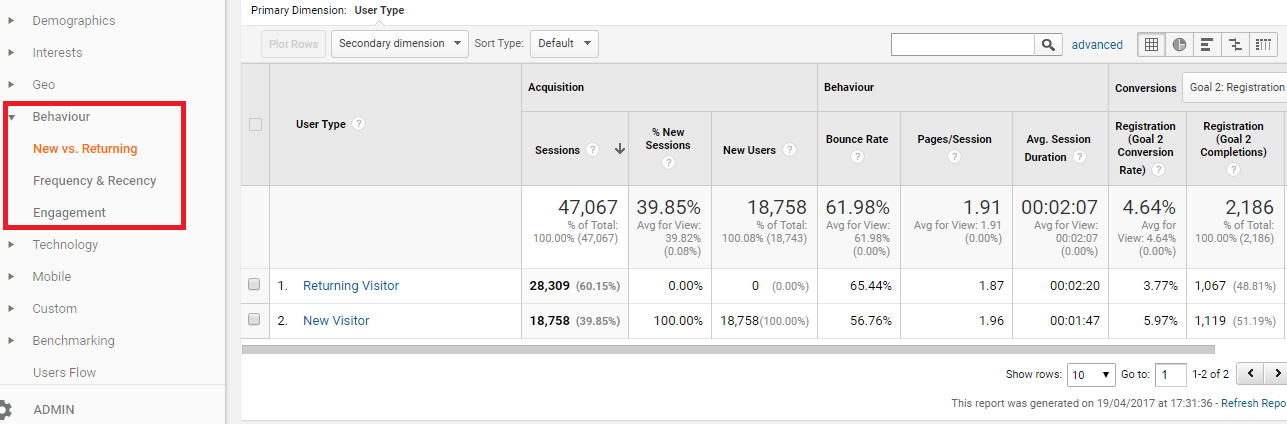The width and height of the screenshot is (1287, 424).
Task: Switch to the pie chart percentage view
Action: (1179, 44)
